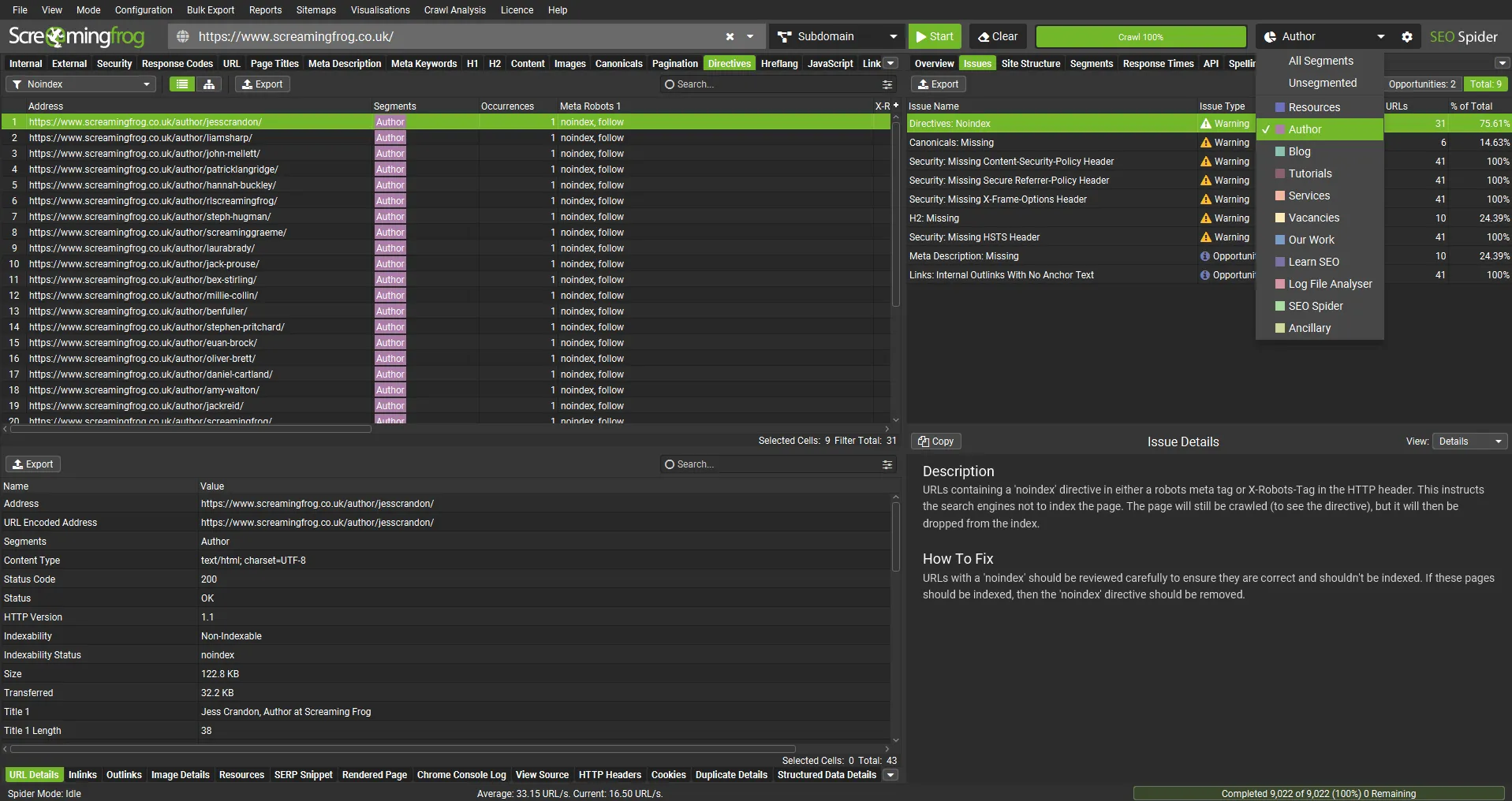This screenshot has height=801, width=1512.
Task: Click the plus icon to add columns
Action: [x=895, y=106]
